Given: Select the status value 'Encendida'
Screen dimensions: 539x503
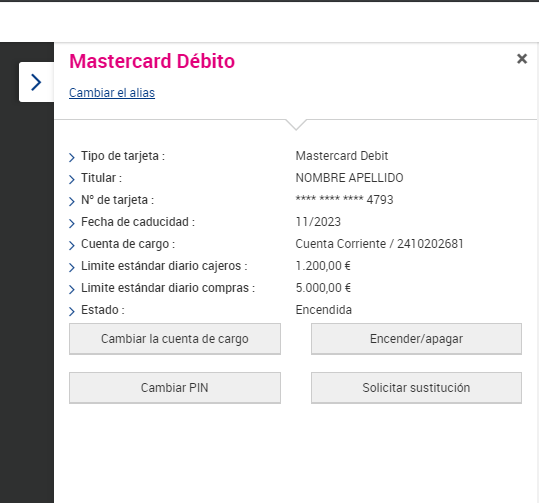Looking at the screenshot, I should [323, 310].
